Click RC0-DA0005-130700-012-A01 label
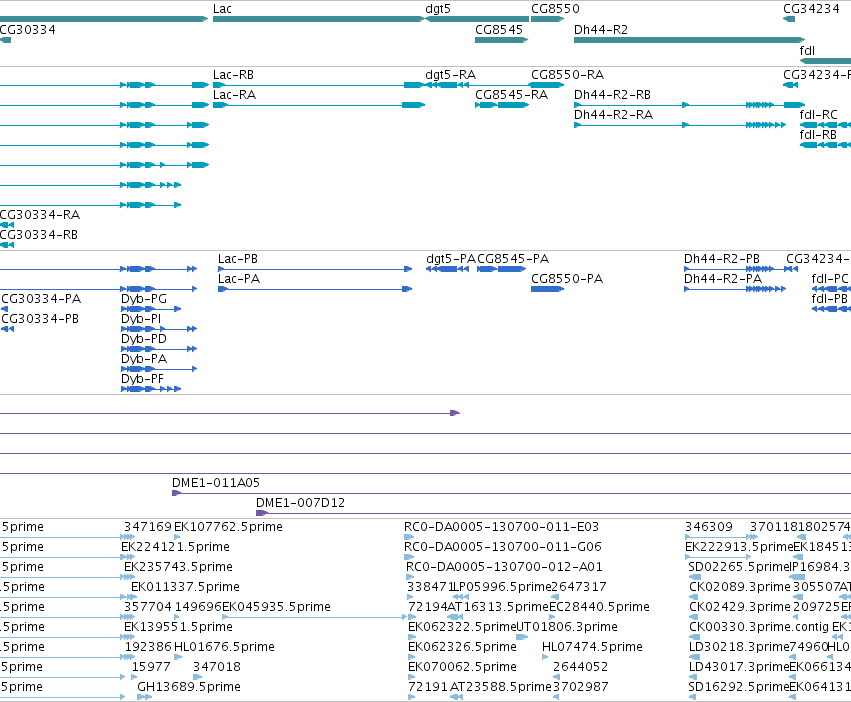Screen dimensions: 851x702 pos(504,567)
